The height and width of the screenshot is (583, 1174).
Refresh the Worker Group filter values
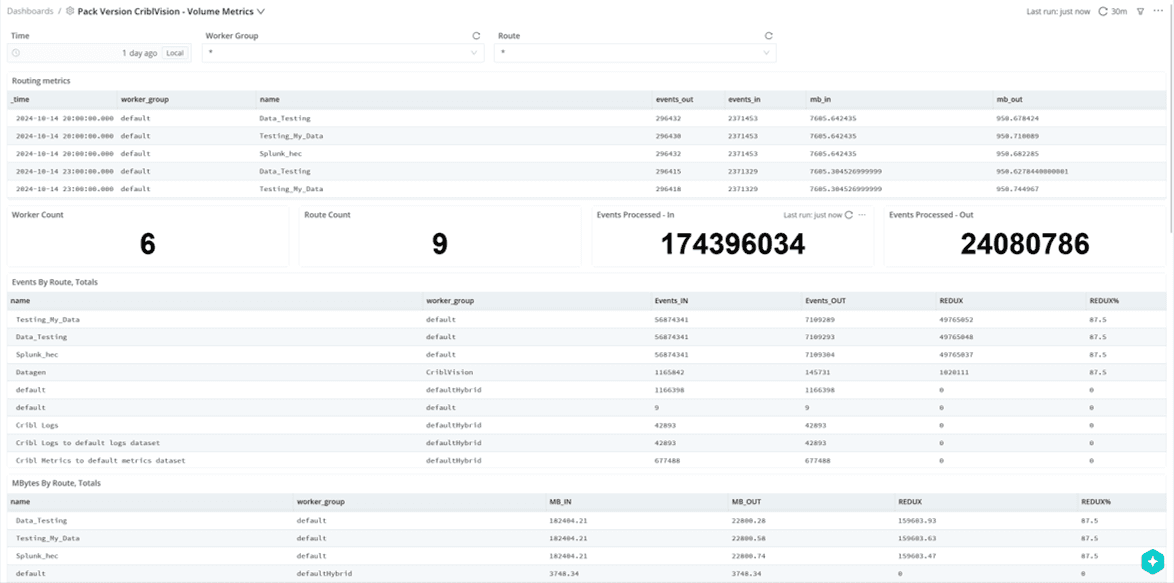476,36
